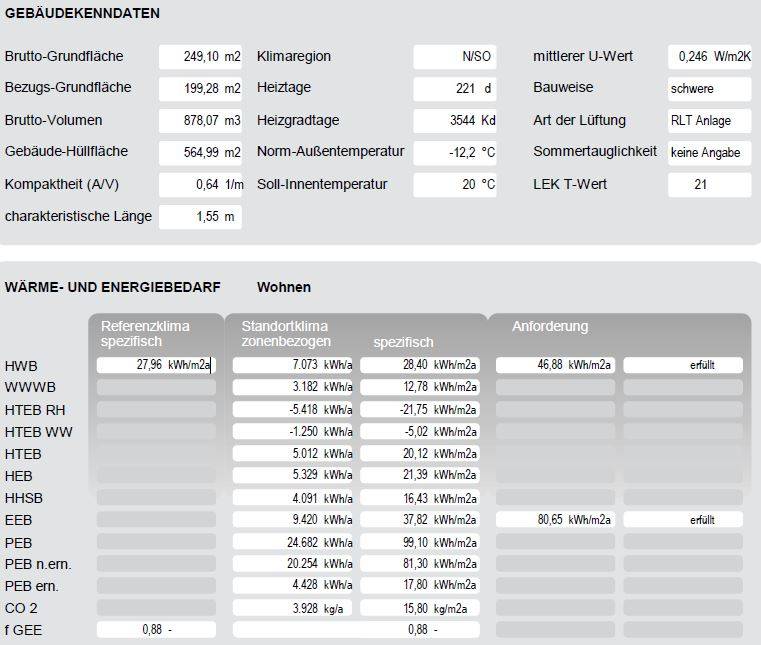The height and width of the screenshot is (645, 761).
Task: Select the HTEB WW spezifisch value -5,02
Action: pos(420,431)
